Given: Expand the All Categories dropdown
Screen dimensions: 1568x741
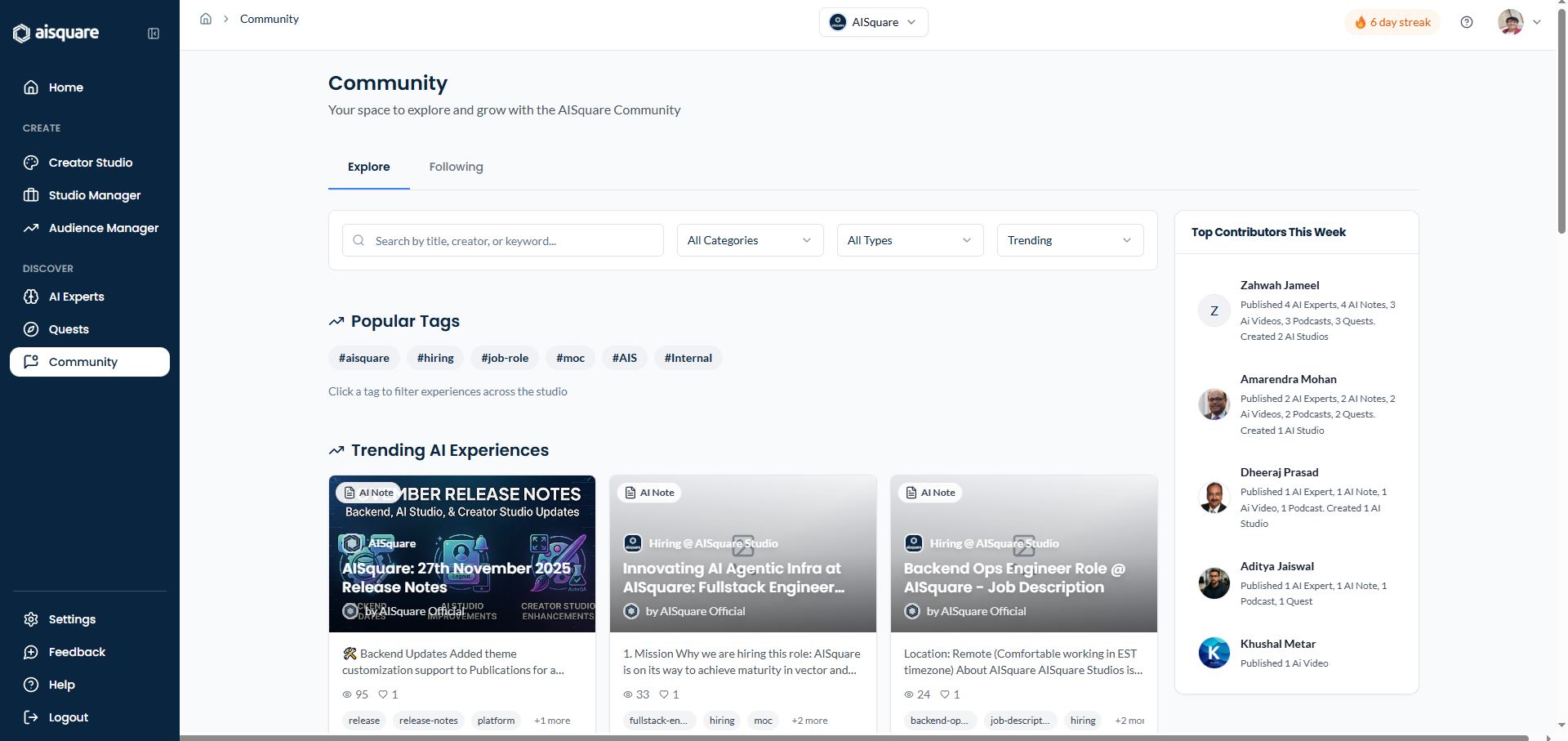Looking at the screenshot, I should tap(750, 240).
